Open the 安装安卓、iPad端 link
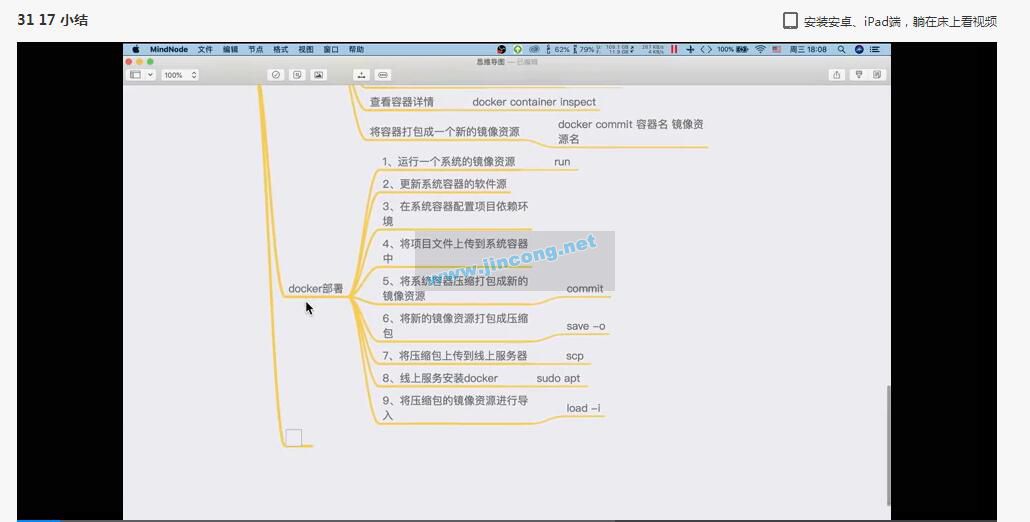Viewport: 1030px width, 522px height. click(900, 22)
